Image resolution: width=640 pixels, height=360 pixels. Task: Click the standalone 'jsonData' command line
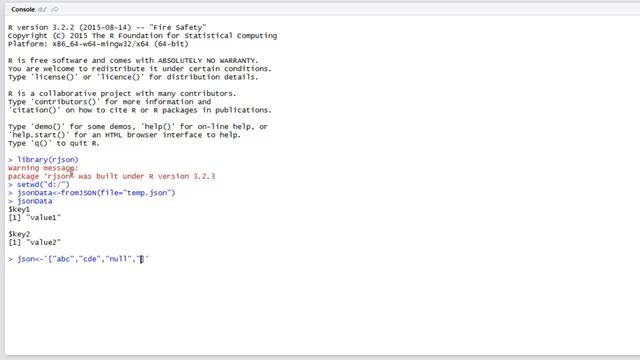click(30, 201)
